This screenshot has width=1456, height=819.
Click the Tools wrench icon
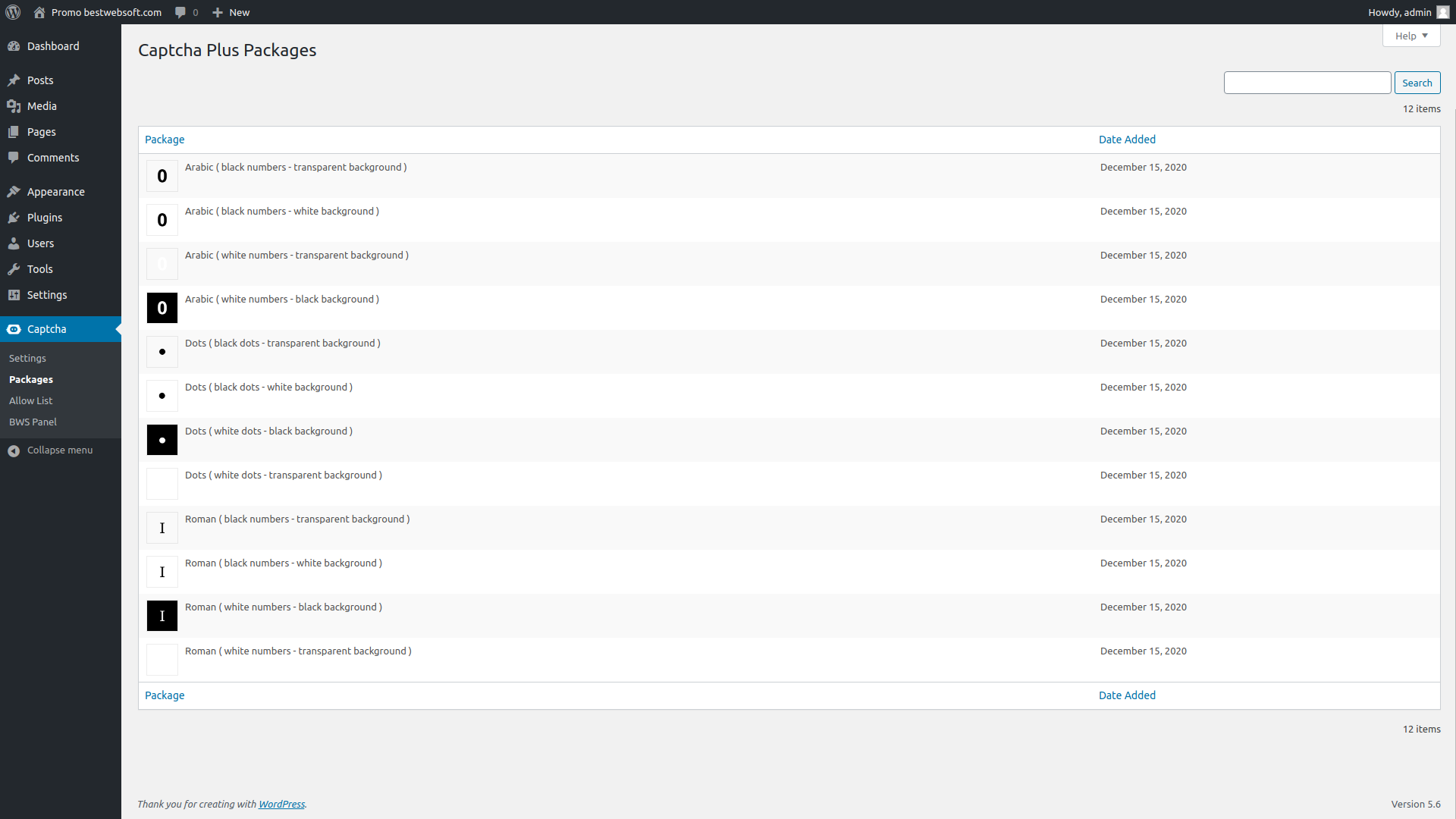tap(14, 269)
